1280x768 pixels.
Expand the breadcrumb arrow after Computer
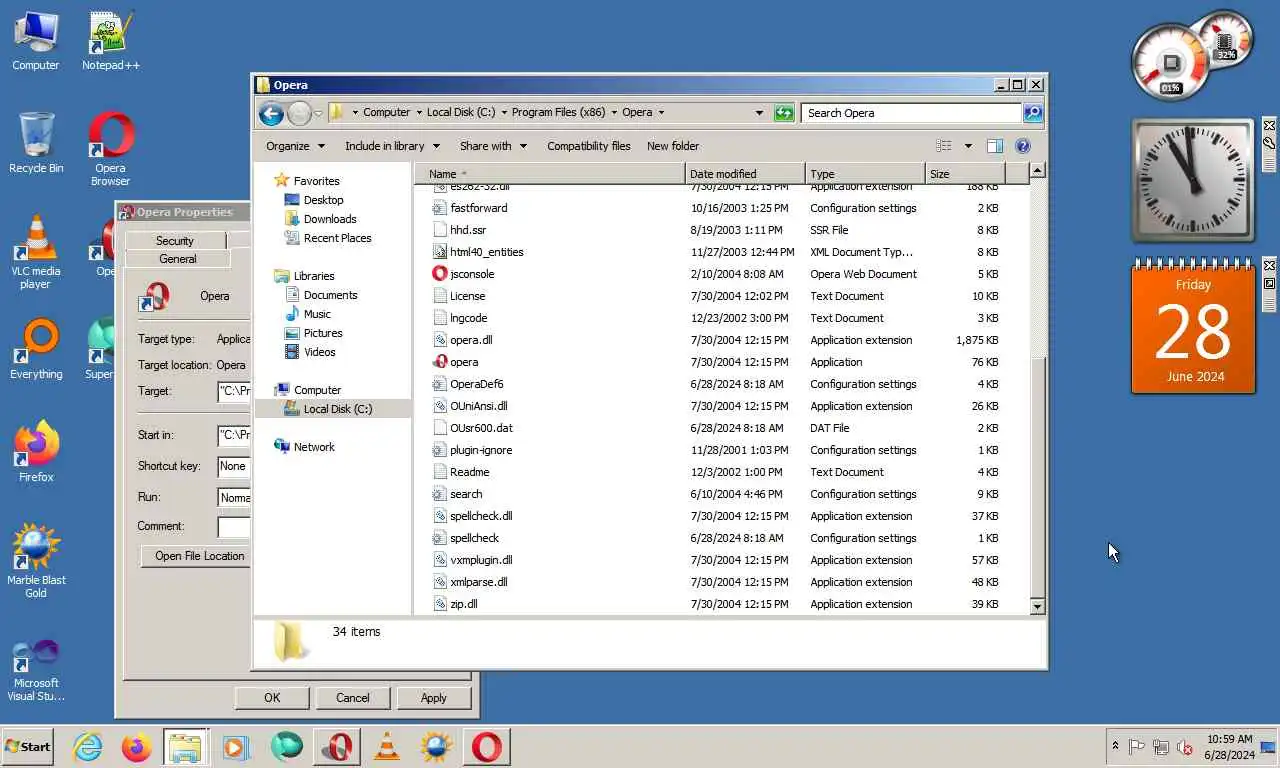(x=418, y=113)
